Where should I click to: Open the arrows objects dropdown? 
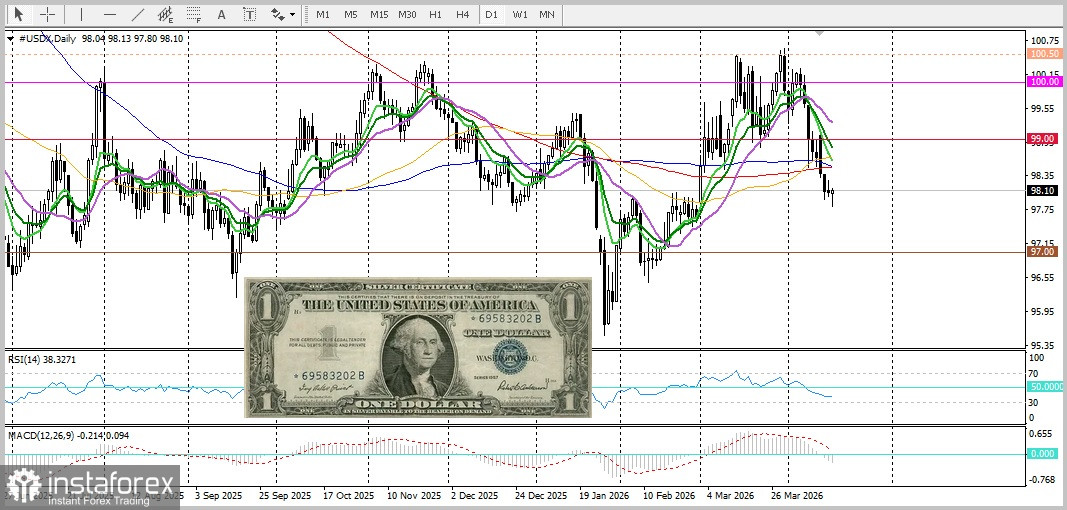click(282, 15)
